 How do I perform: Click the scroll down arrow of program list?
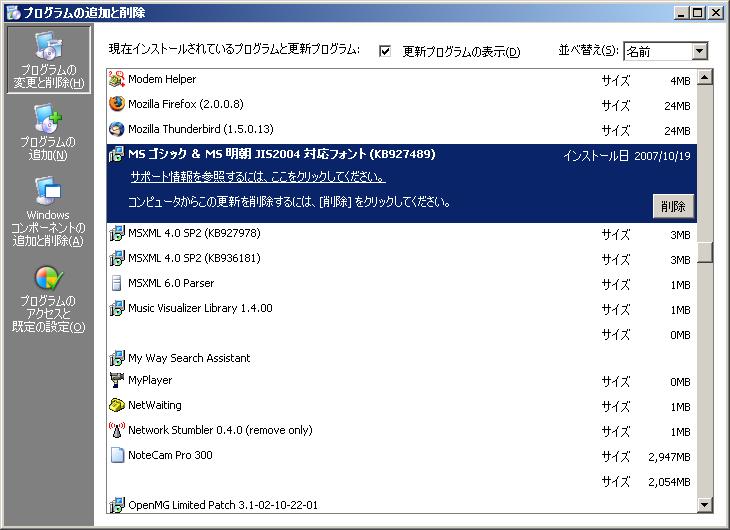705,504
